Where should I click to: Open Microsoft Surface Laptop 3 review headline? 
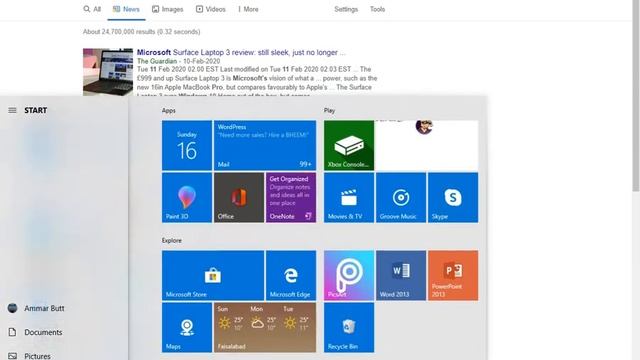tap(241, 52)
